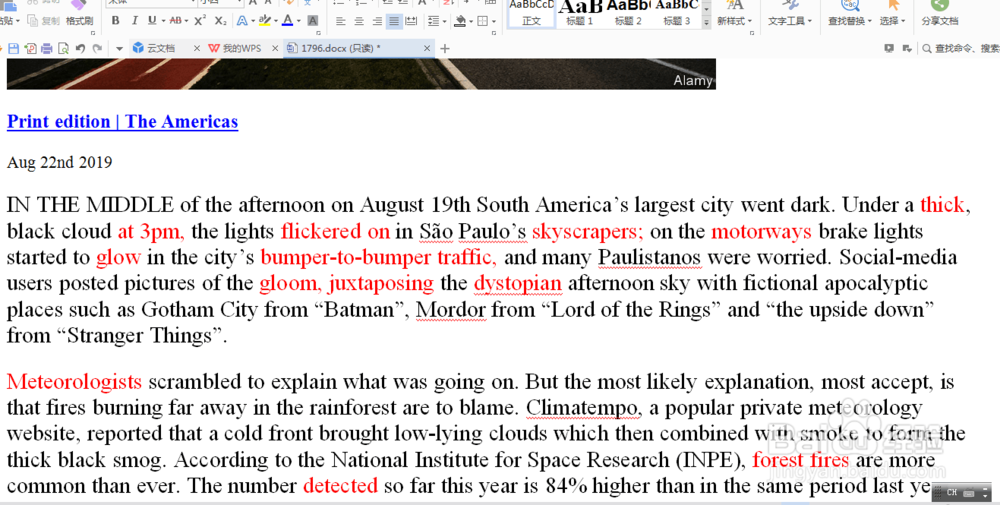Apply the 标题 2 heading style
Image resolution: width=1000 pixels, height=505 pixels.
pos(628,13)
